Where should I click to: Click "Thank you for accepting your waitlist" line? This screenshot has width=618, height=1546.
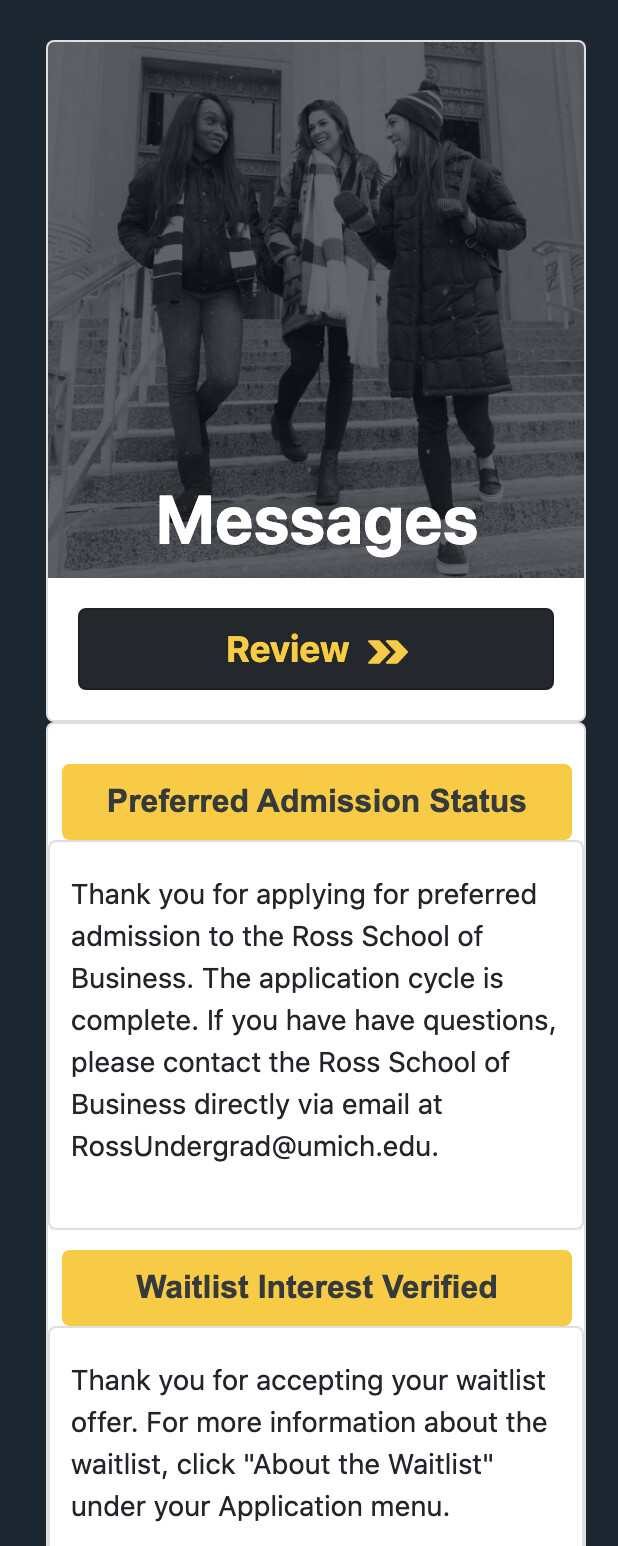(x=308, y=1381)
